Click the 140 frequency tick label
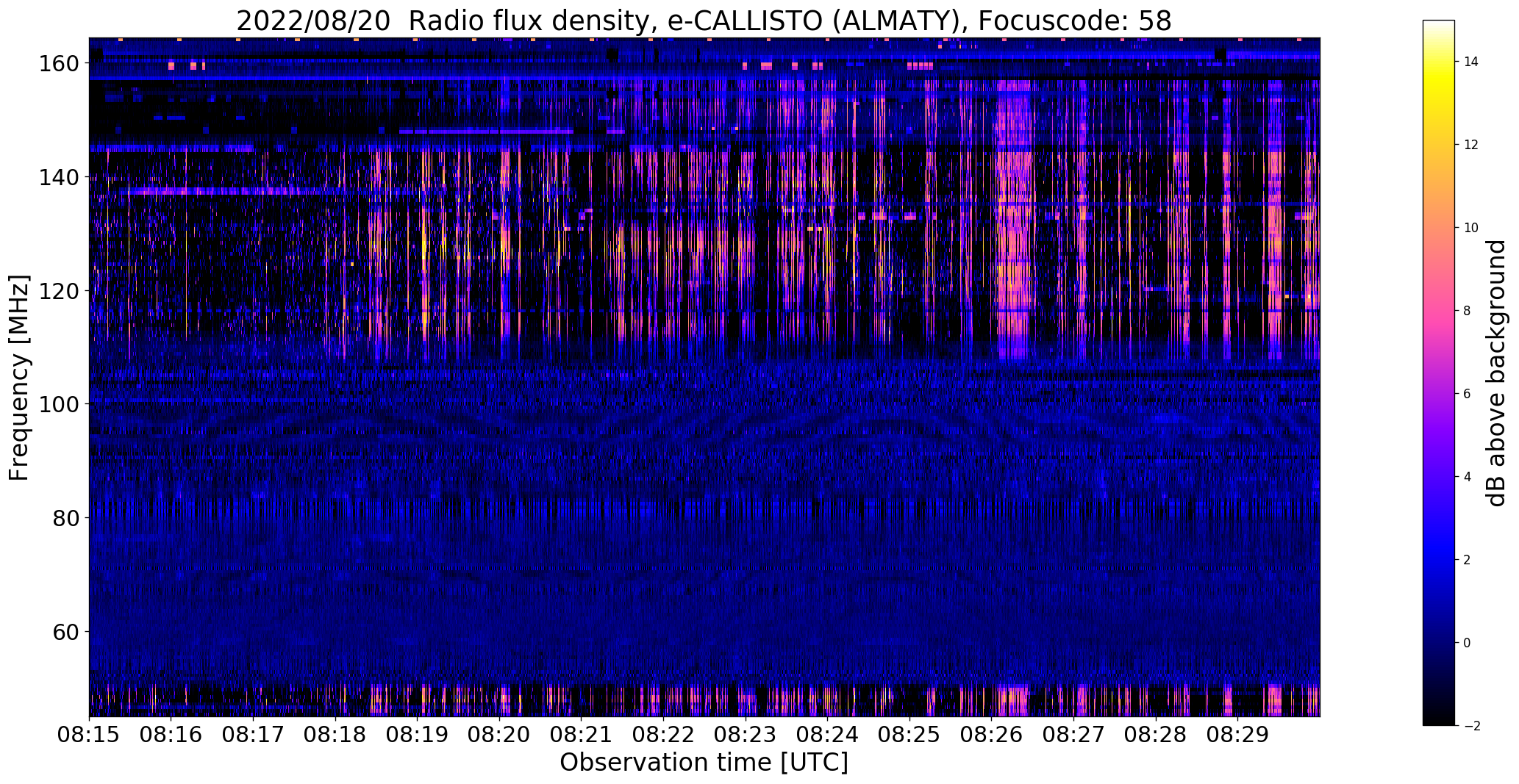 [59, 177]
